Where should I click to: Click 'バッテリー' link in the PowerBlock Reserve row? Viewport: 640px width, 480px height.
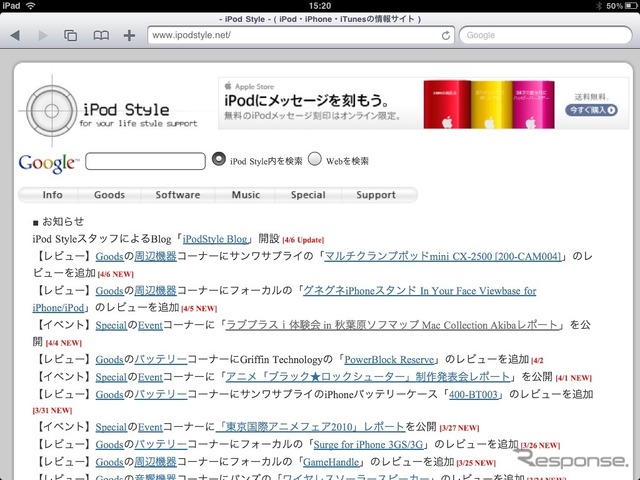160,360
